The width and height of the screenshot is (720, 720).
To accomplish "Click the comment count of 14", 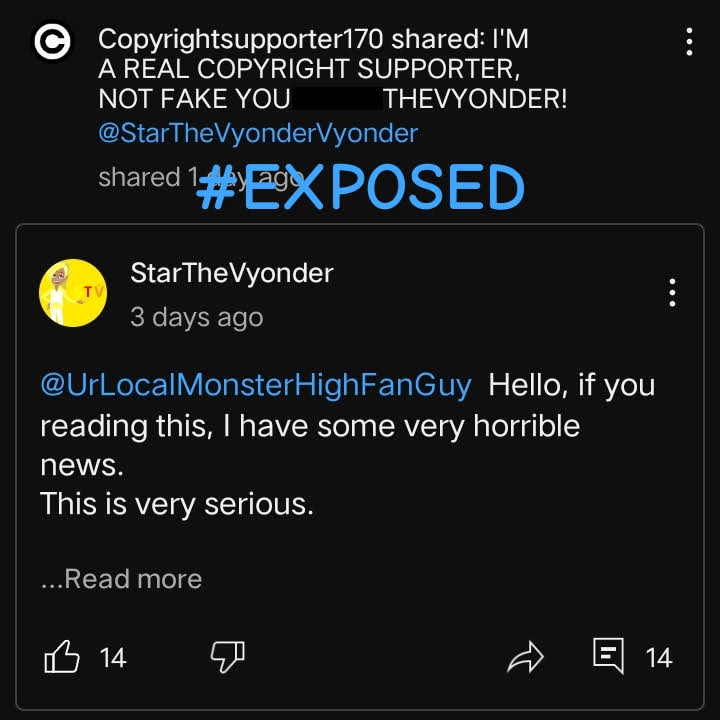I will point(659,658).
